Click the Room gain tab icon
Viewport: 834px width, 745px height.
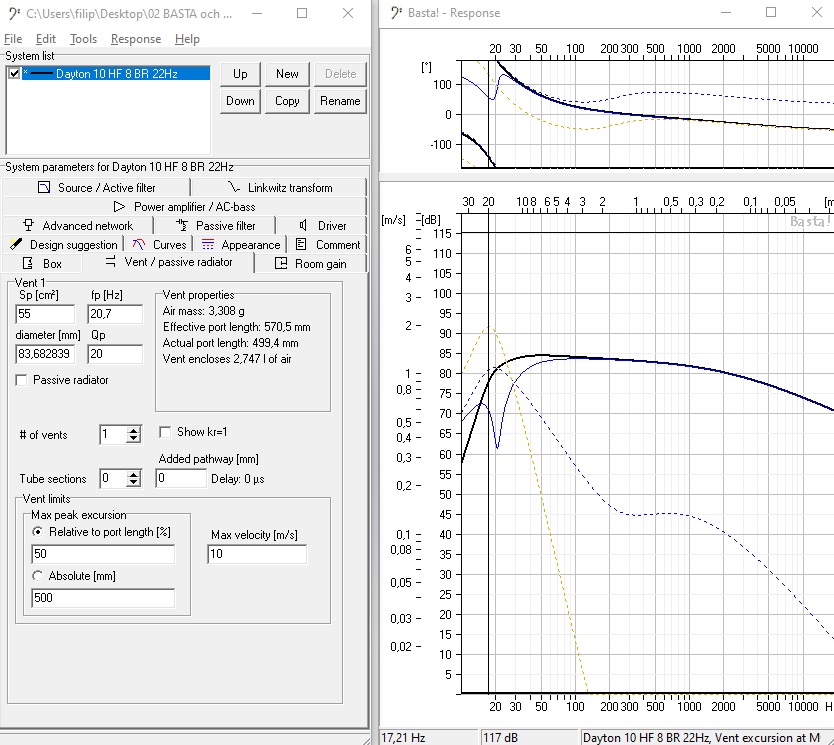coord(281,263)
